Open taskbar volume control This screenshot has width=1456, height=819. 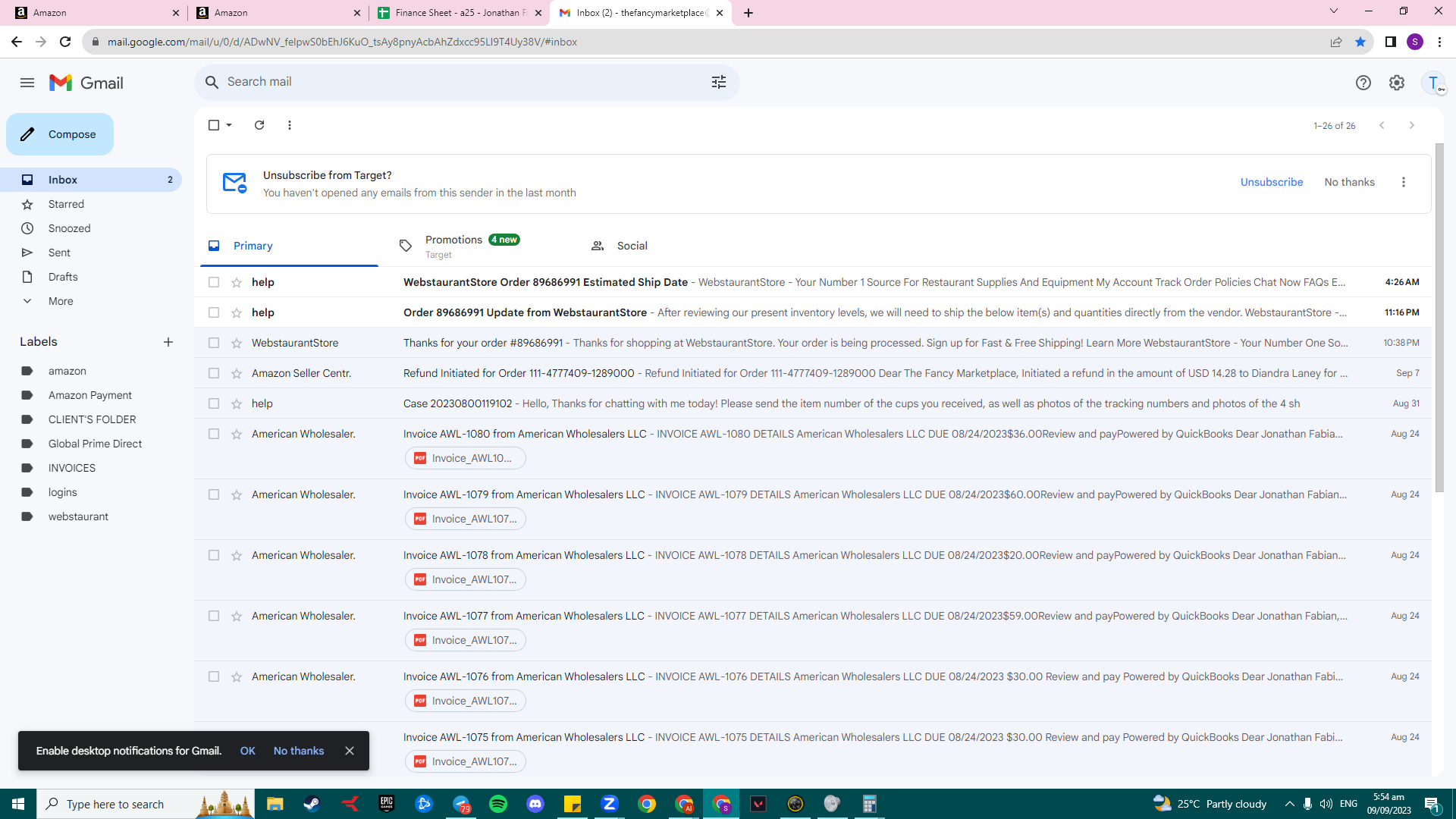click(x=1326, y=804)
